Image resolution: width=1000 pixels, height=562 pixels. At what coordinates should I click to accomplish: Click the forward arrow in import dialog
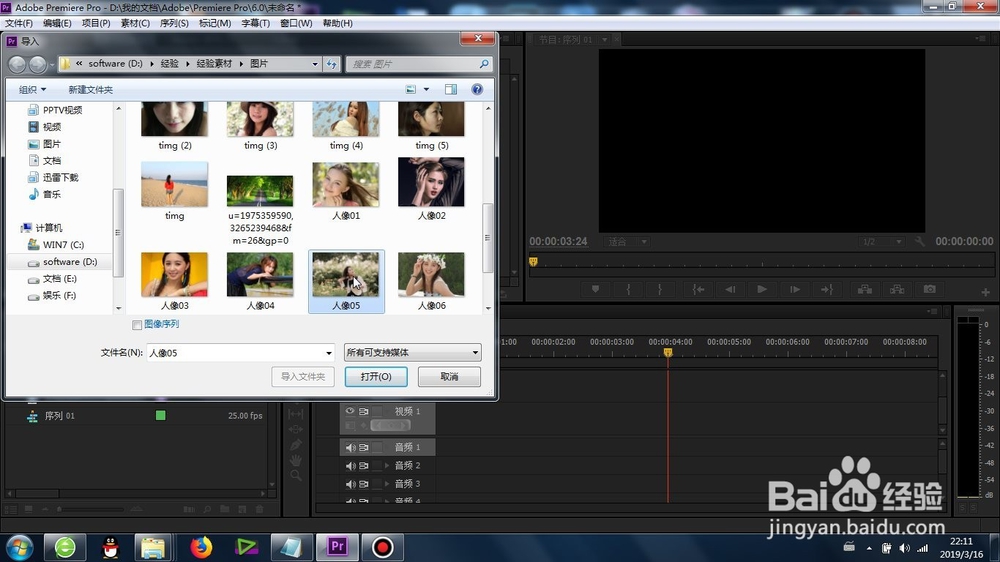[38, 64]
